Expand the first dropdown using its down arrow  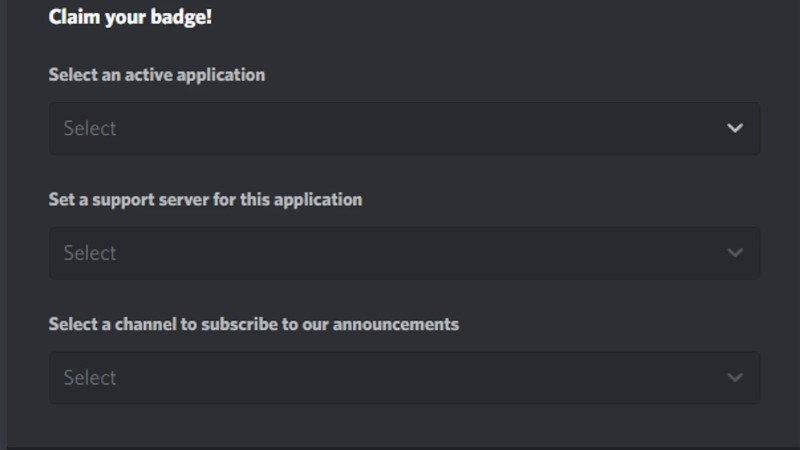[x=735, y=128]
